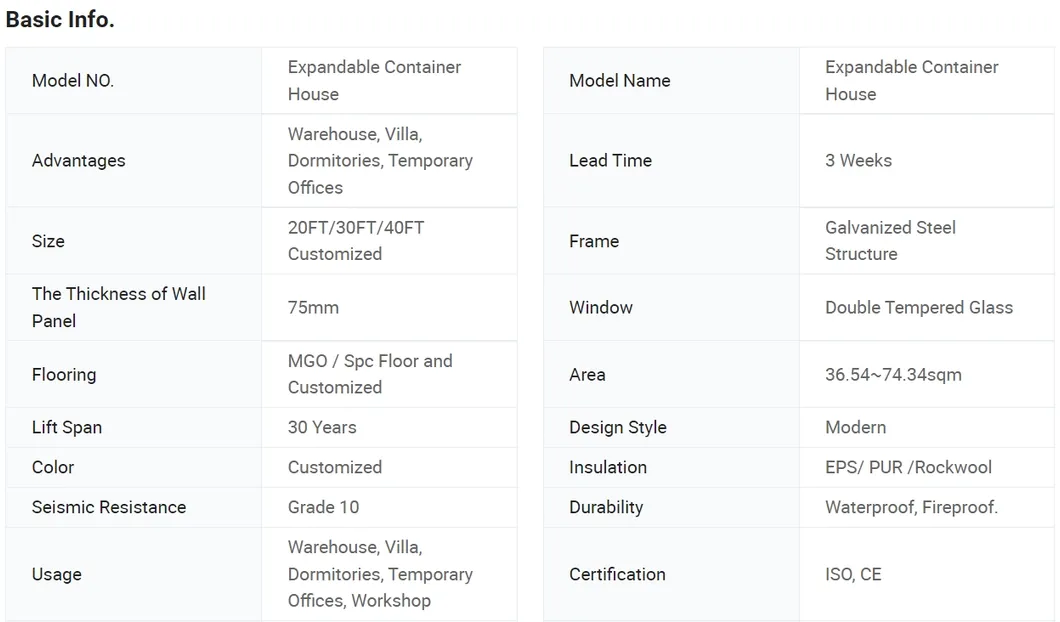Select the Advantages row label

pyautogui.click(x=78, y=160)
